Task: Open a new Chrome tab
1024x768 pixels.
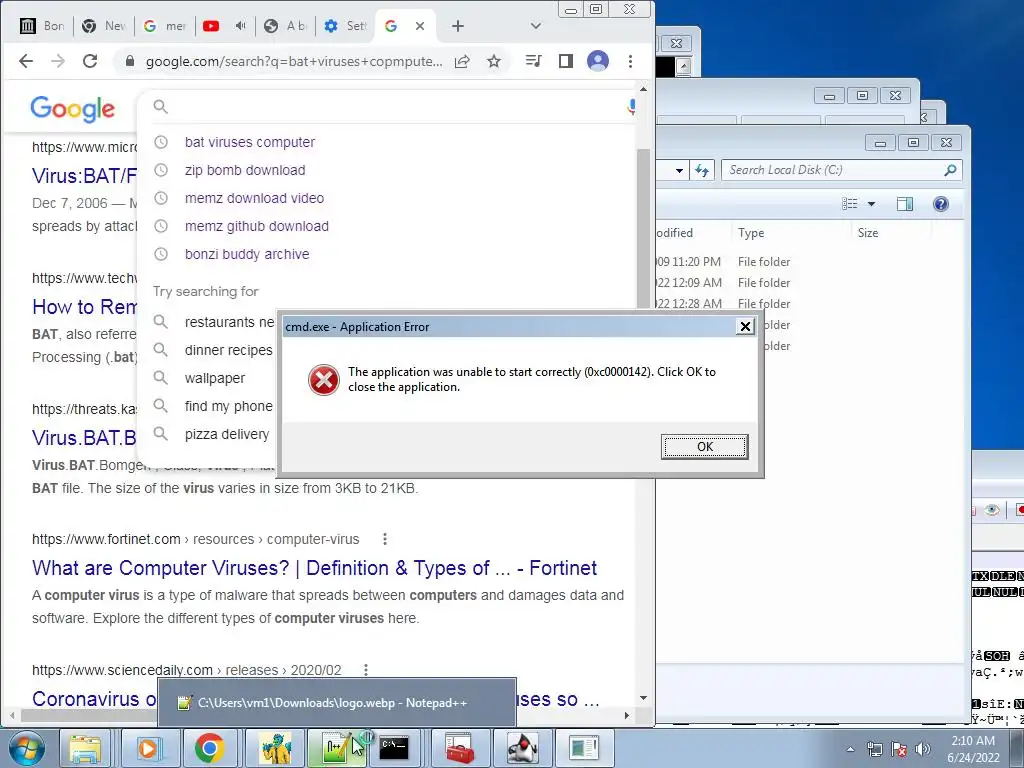Action: click(x=458, y=26)
